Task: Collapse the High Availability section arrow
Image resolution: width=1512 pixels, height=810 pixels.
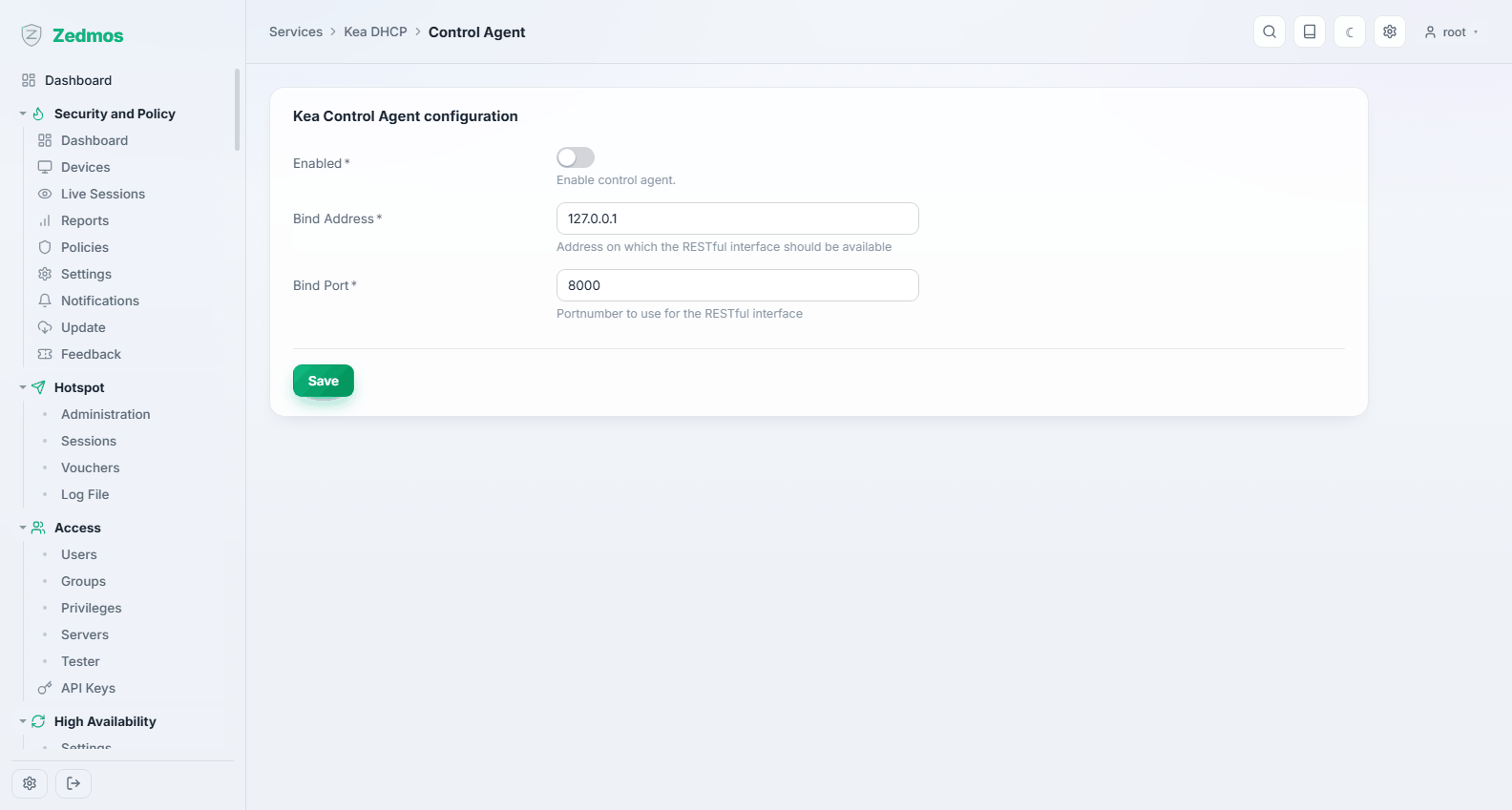Action: coord(23,721)
